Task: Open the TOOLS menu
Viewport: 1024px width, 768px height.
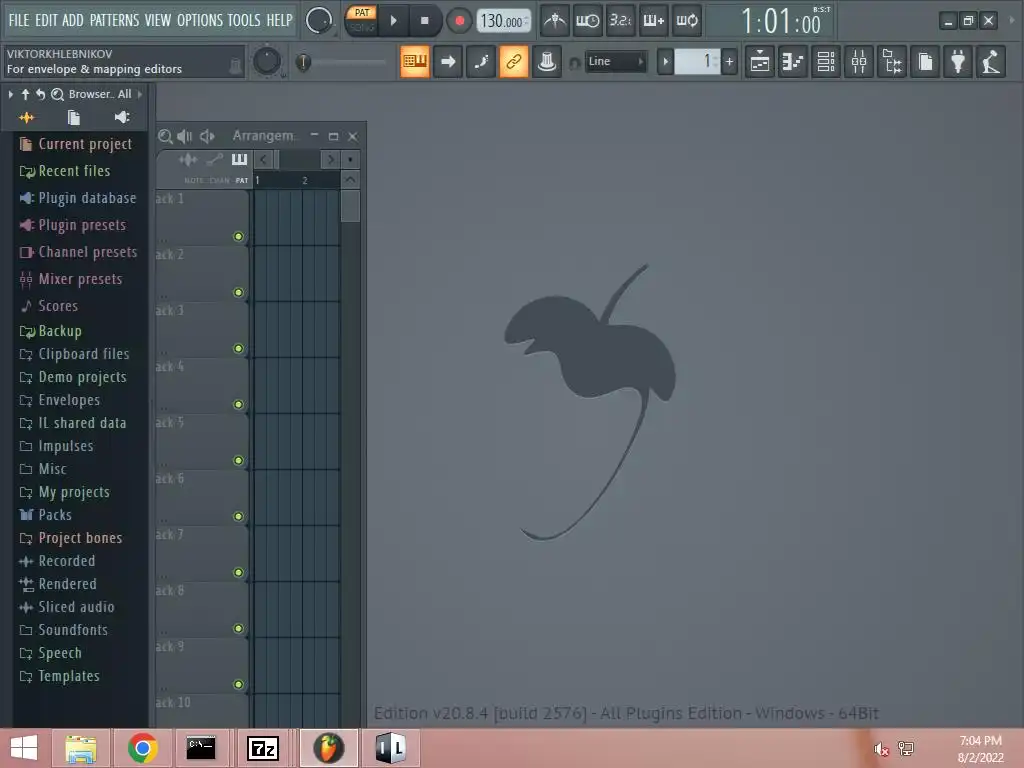Action: tap(244, 20)
